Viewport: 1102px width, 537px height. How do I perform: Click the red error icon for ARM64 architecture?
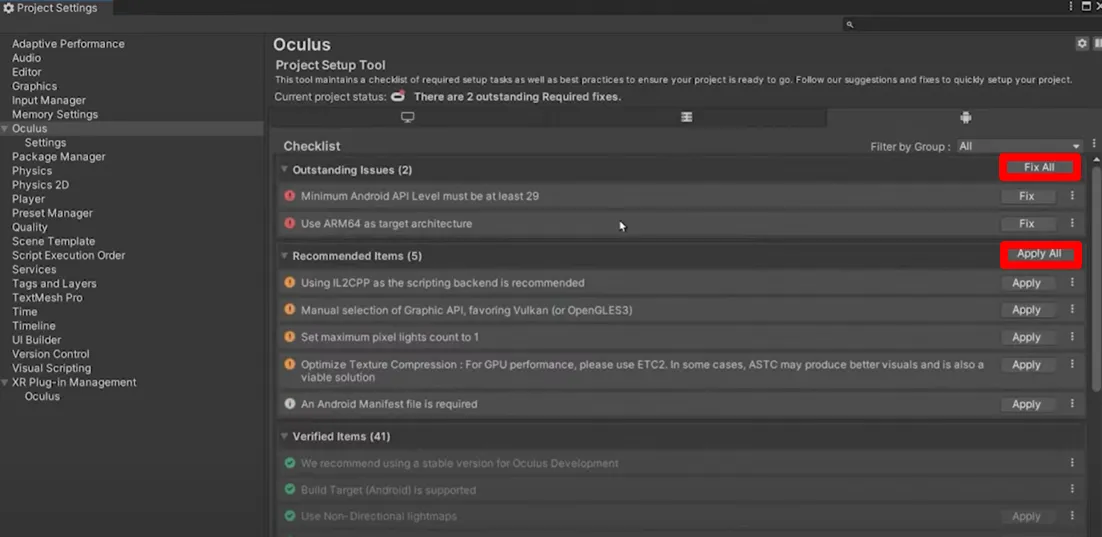(x=290, y=224)
